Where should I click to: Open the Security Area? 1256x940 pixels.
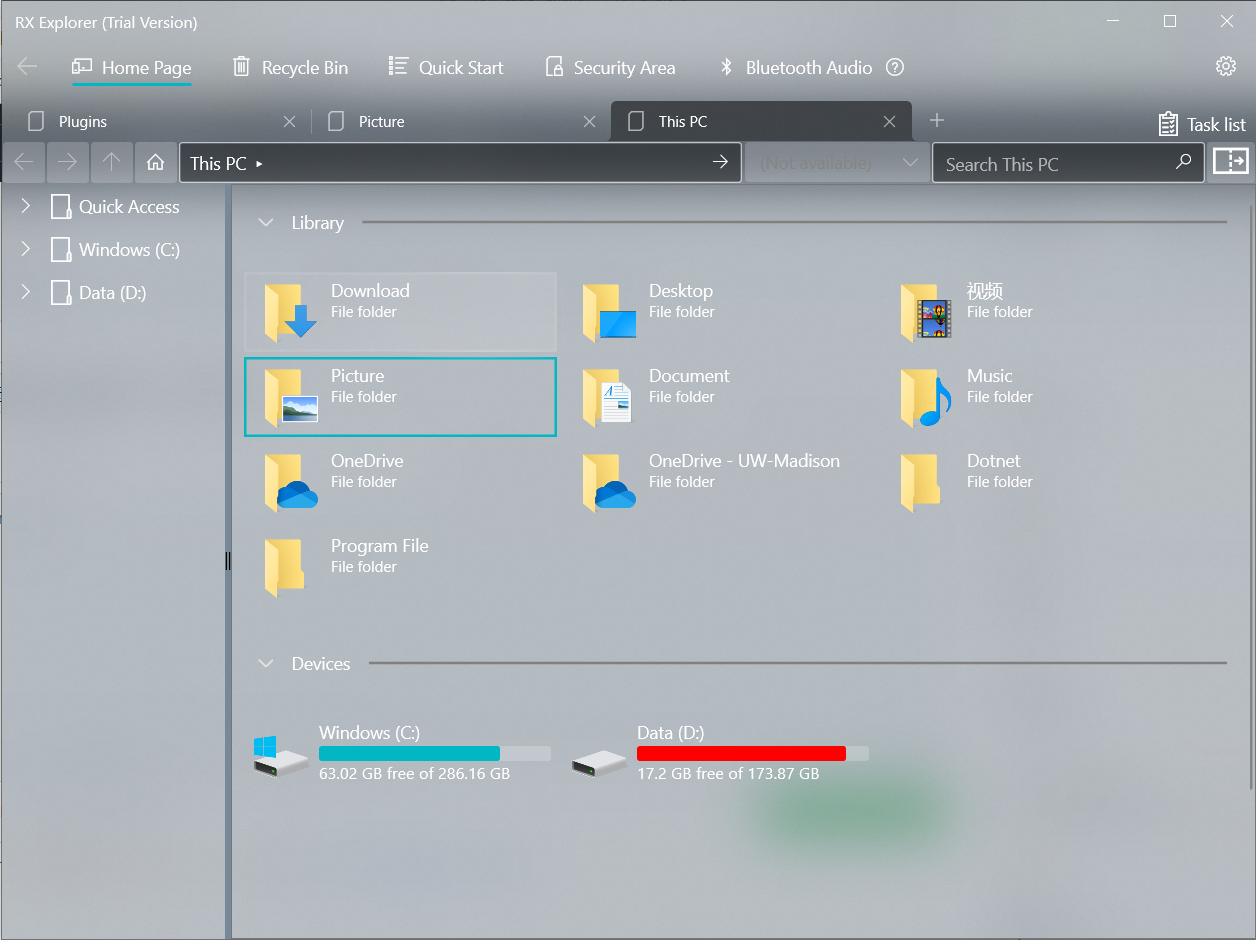click(610, 67)
